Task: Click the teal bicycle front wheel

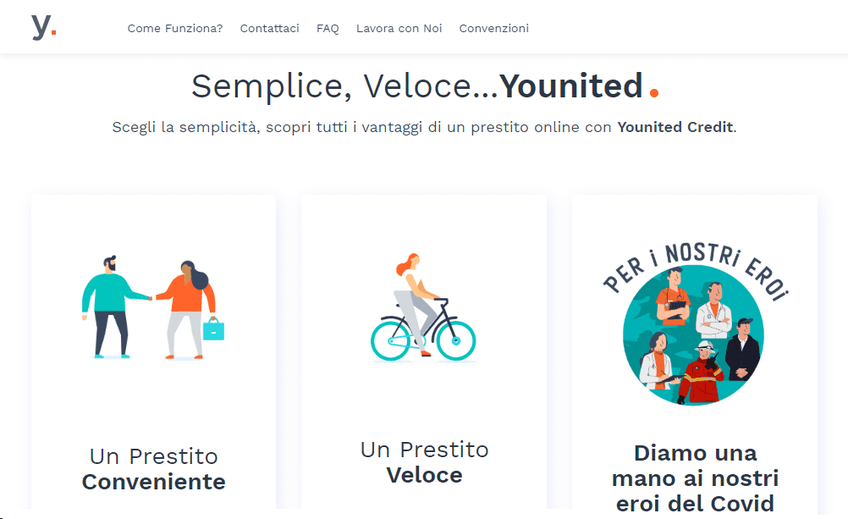Action: tap(454, 339)
